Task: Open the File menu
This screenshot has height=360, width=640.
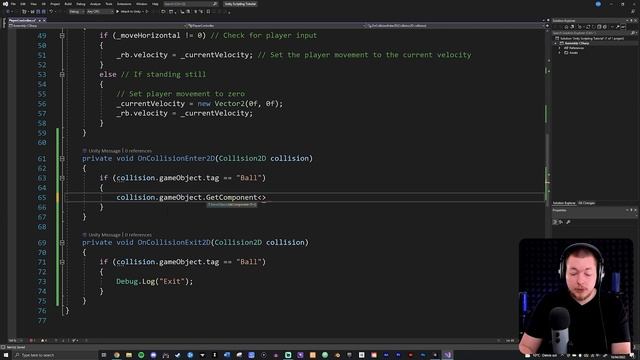Action: 13,4
